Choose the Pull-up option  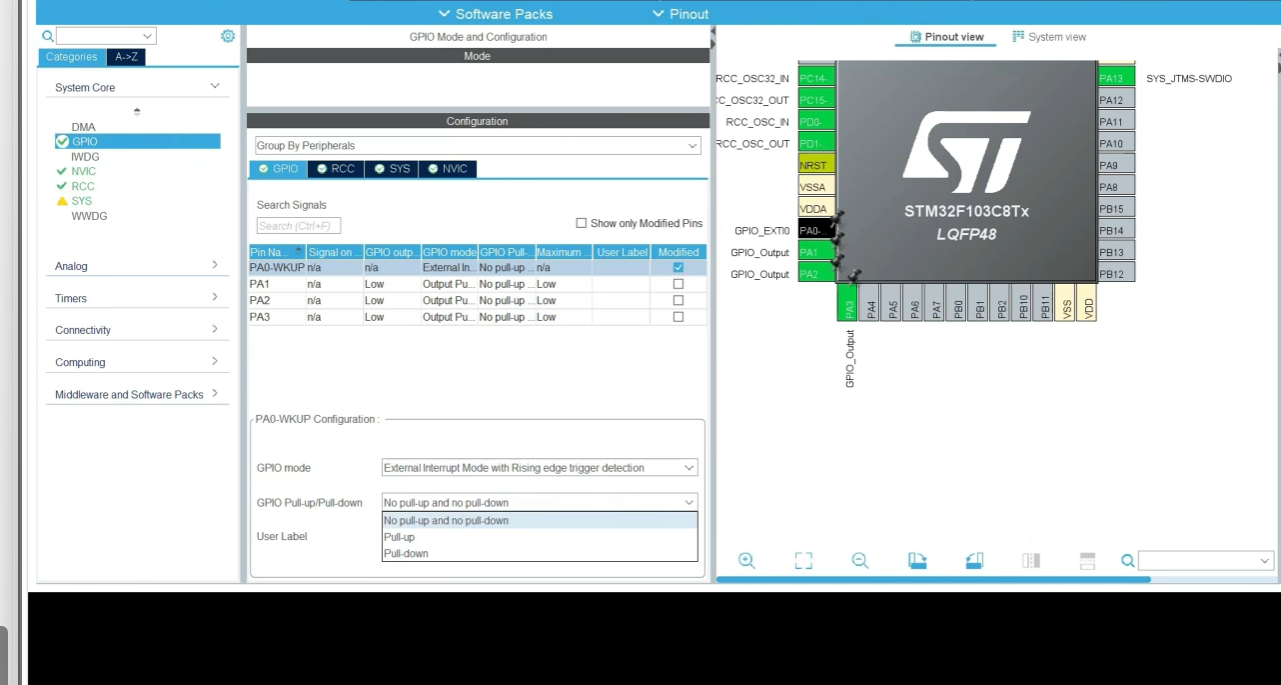(x=540, y=537)
